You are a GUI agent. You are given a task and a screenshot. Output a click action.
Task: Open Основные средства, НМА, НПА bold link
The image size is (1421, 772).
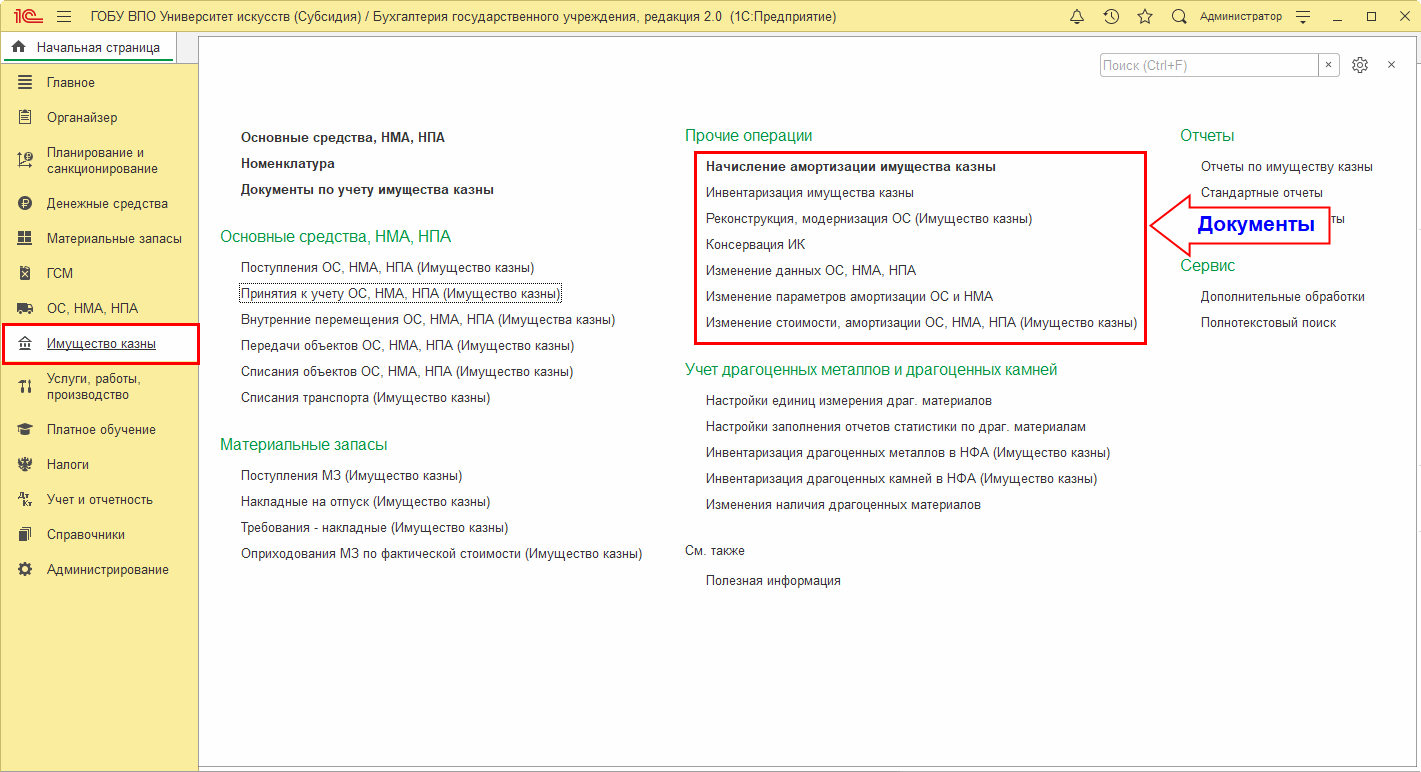point(343,137)
